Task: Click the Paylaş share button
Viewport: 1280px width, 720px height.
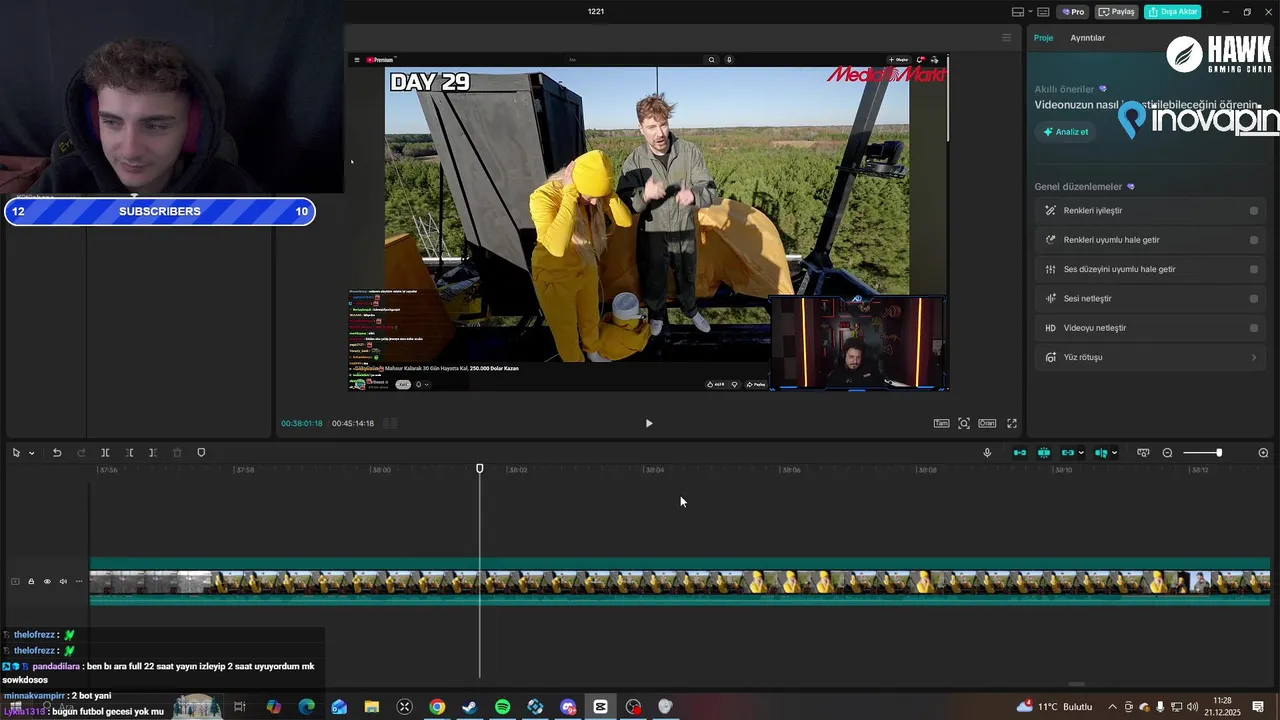Action: coord(1117,12)
